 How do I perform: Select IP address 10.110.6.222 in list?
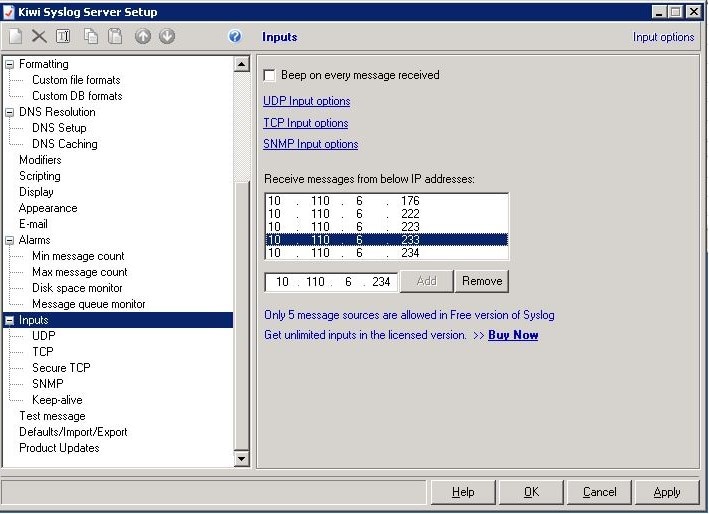[x=387, y=213]
